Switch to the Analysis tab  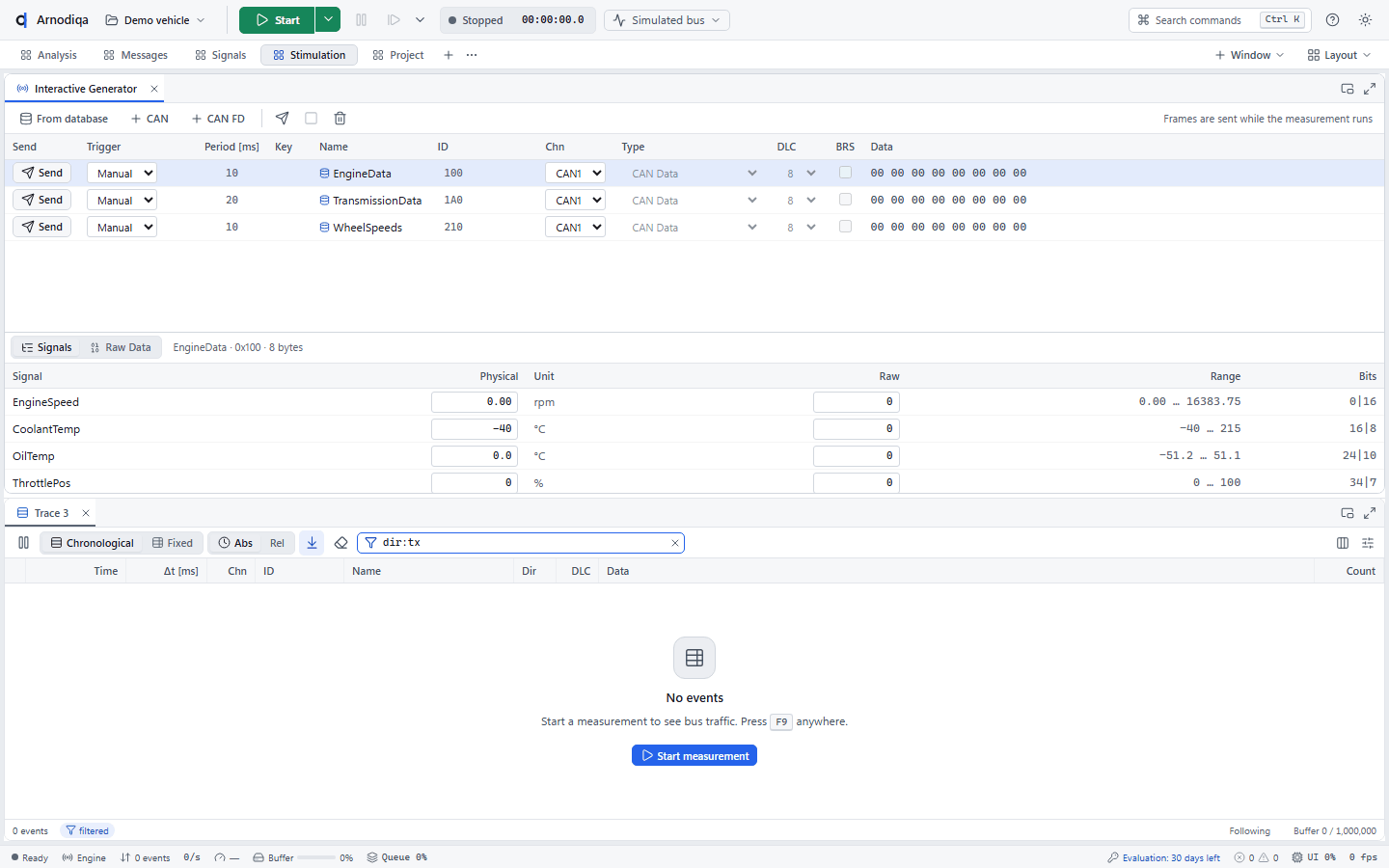tap(48, 55)
